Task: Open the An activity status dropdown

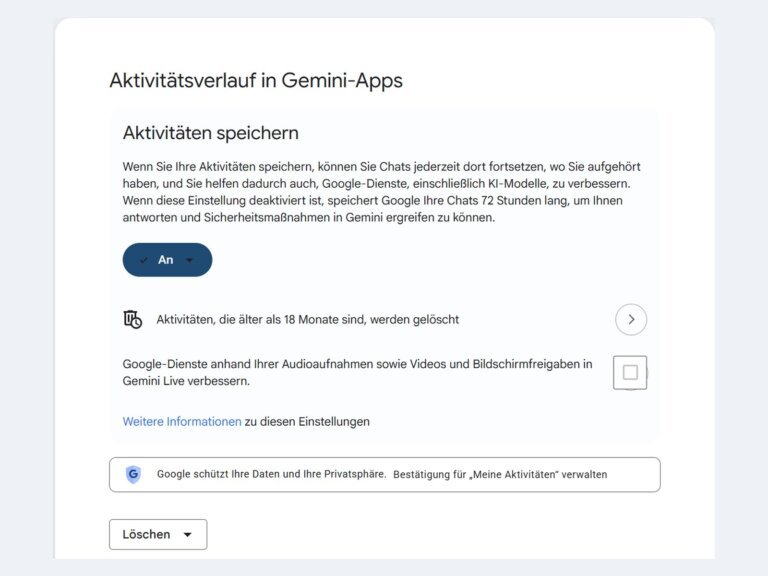Action: point(167,260)
